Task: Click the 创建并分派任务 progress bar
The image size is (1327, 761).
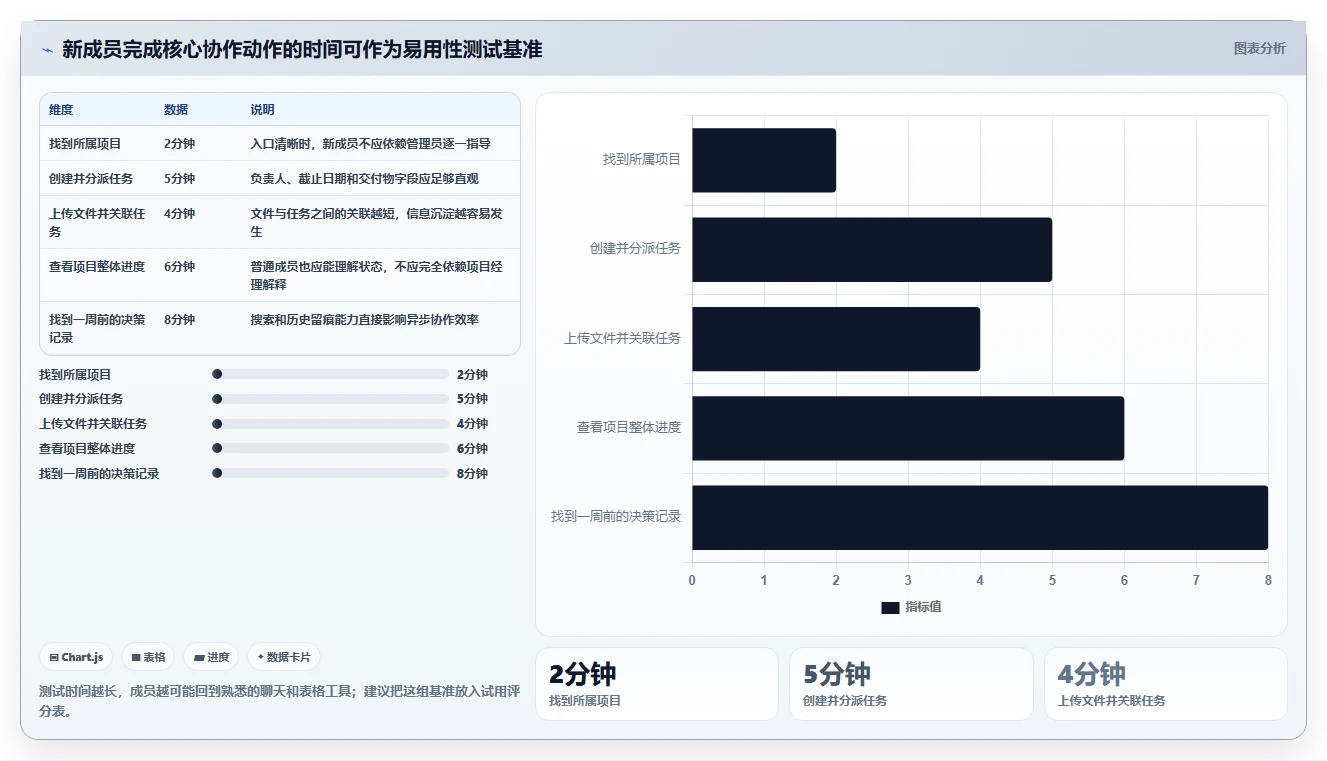Action: [330, 399]
